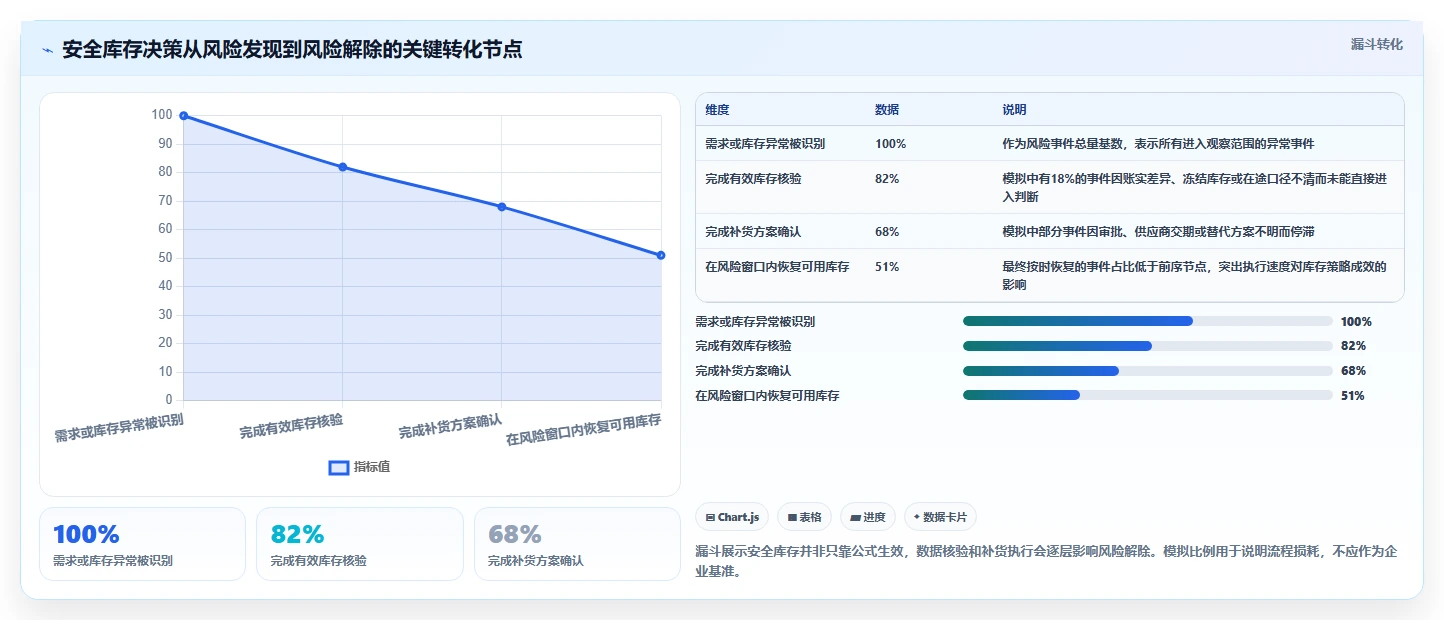This screenshot has height=620, width=1444.
Task: Click the x-axis label 需求或库存异常被识别
Action: 119,428
